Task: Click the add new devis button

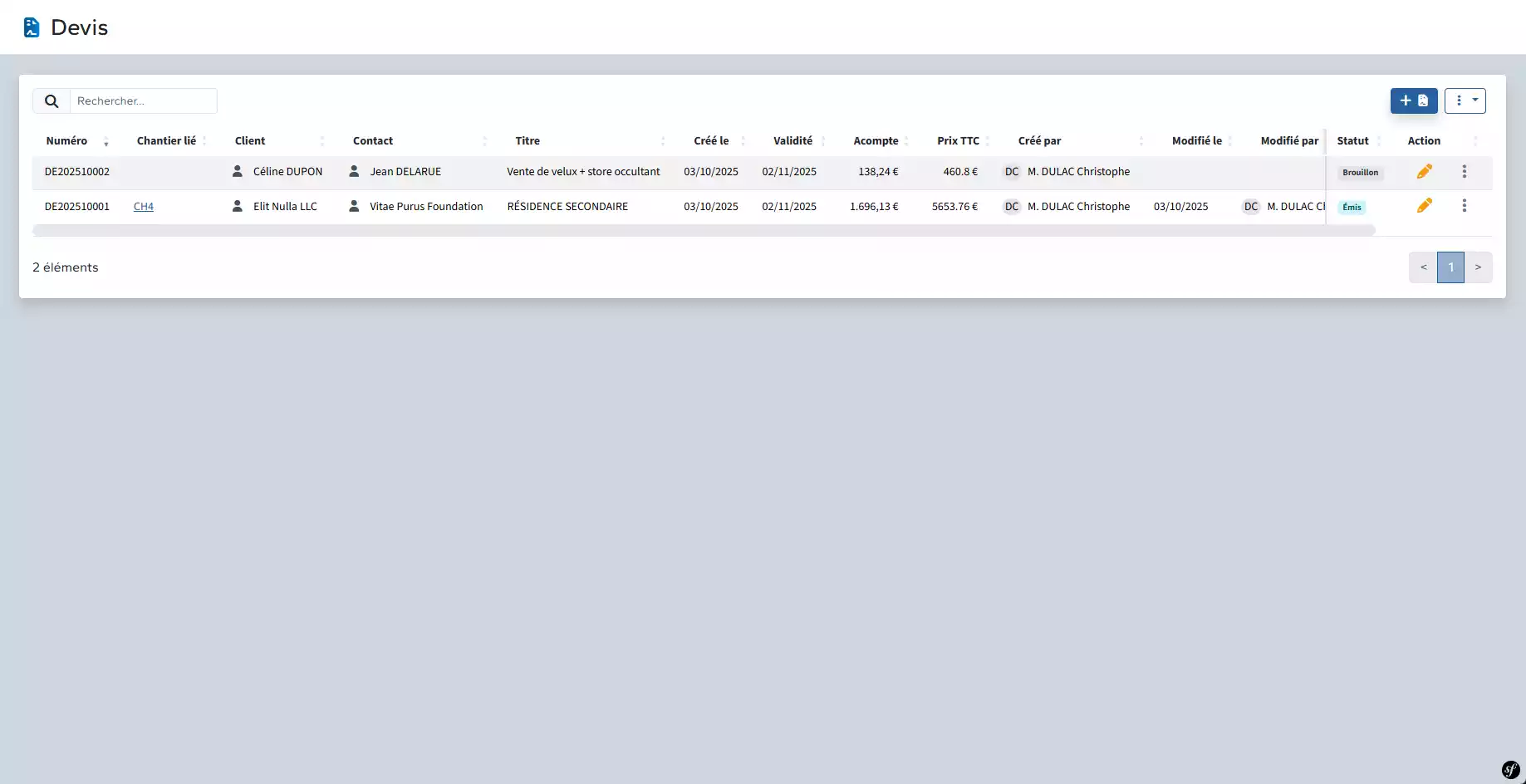Action: pos(1413,100)
